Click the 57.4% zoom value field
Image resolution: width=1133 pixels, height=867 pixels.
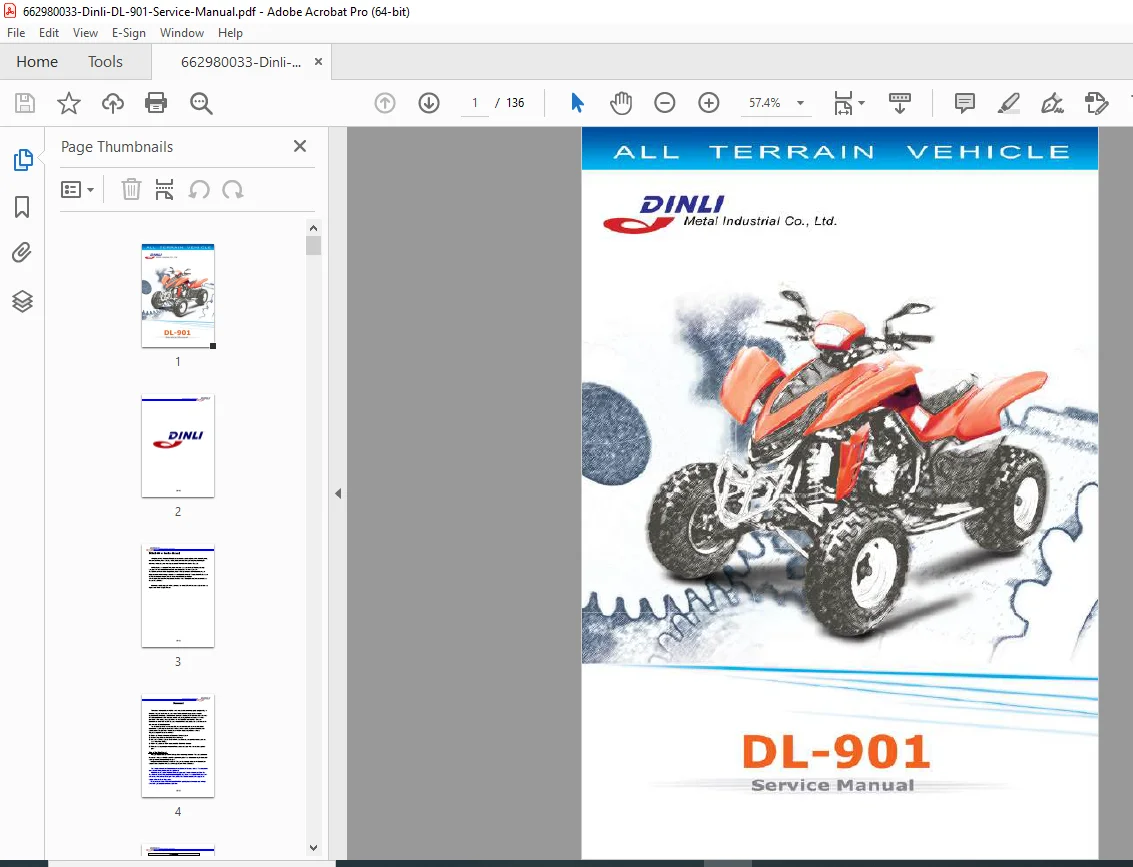pos(764,103)
